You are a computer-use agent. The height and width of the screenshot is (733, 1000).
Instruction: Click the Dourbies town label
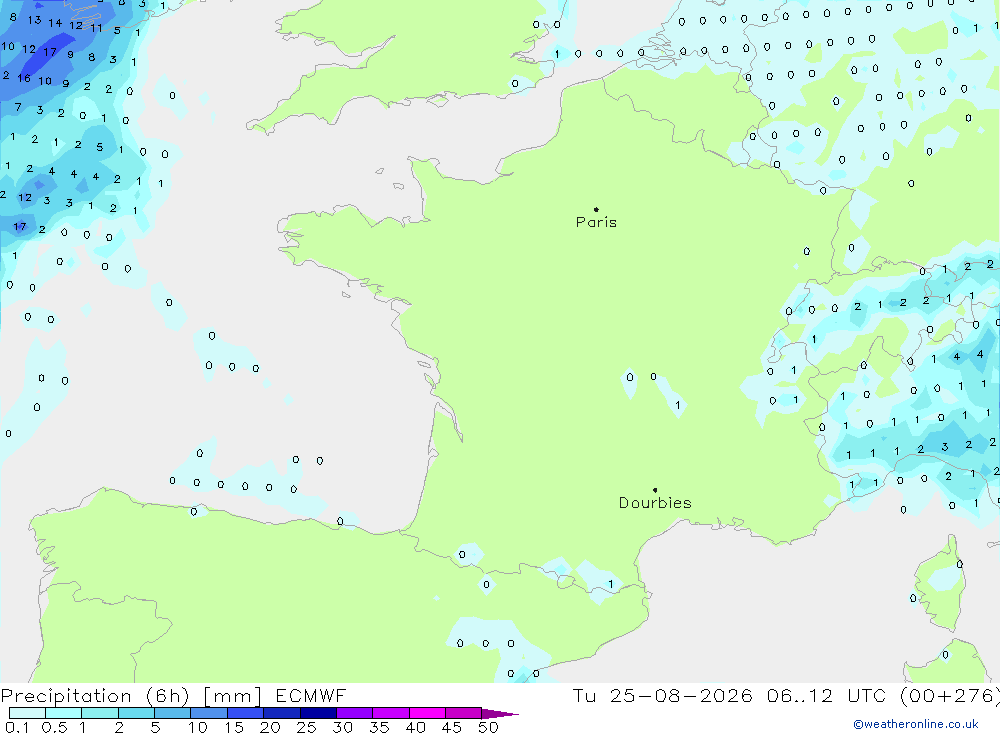(x=655, y=503)
